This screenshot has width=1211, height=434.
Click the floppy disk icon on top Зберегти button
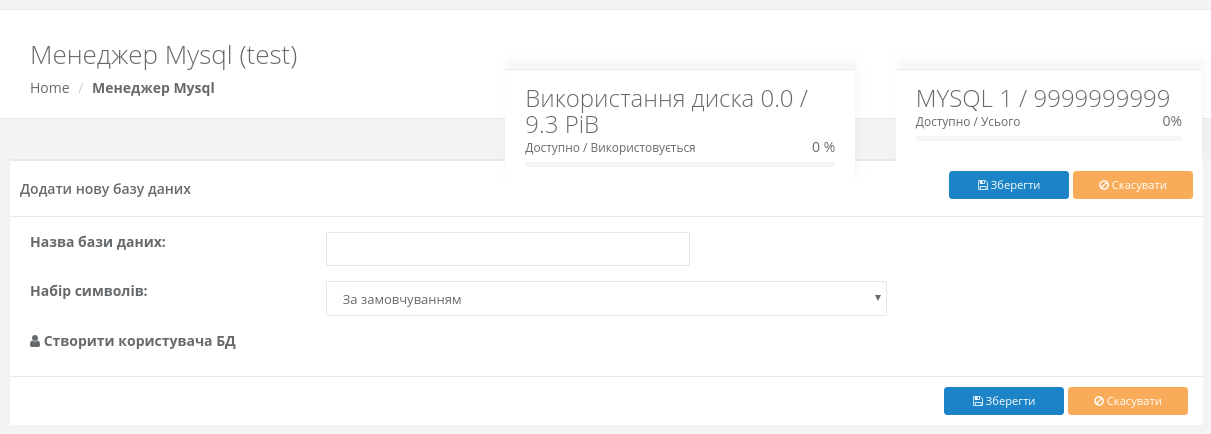[x=983, y=186]
